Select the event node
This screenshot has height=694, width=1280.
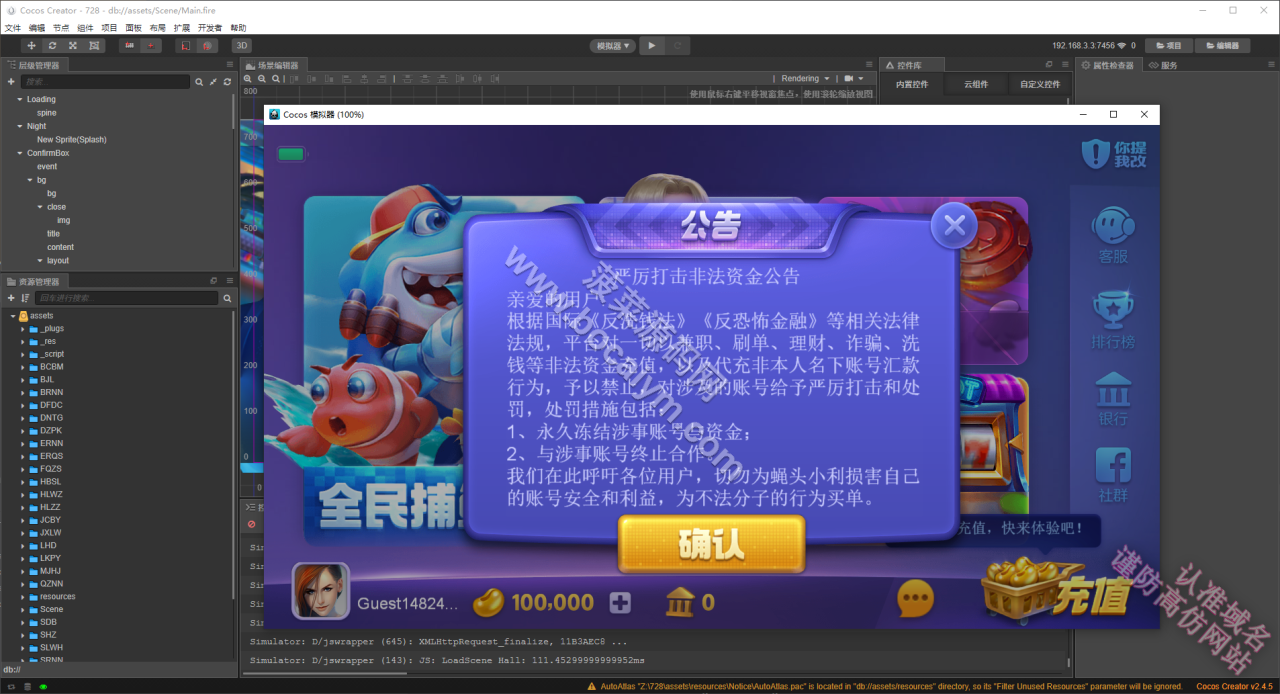pyautogui.click(x=47, y=167)
